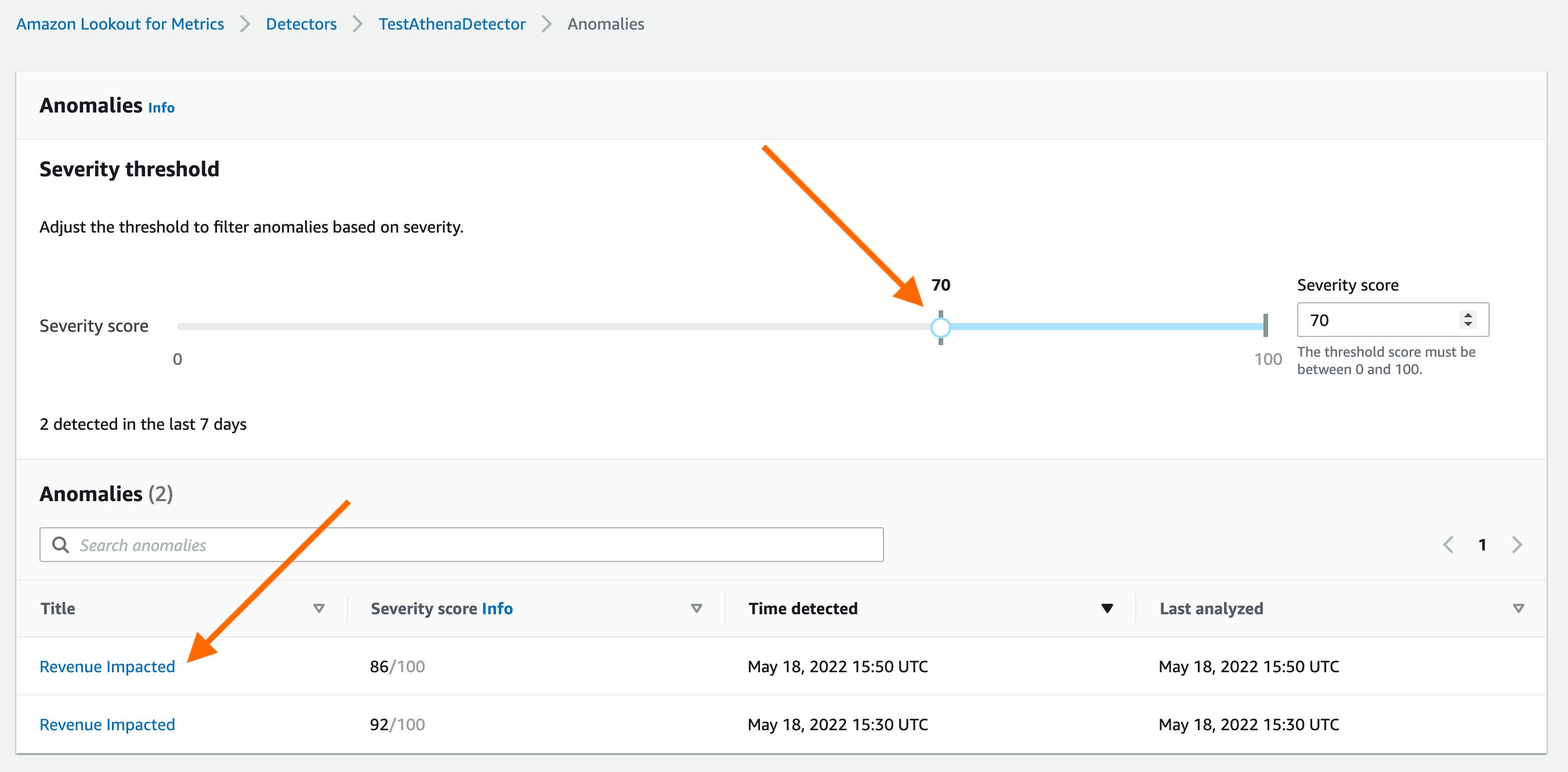Viewport: 1568px width, 772px height.
Task: Sort by Last analyzed column arrow
Action: pos(1518,608)
